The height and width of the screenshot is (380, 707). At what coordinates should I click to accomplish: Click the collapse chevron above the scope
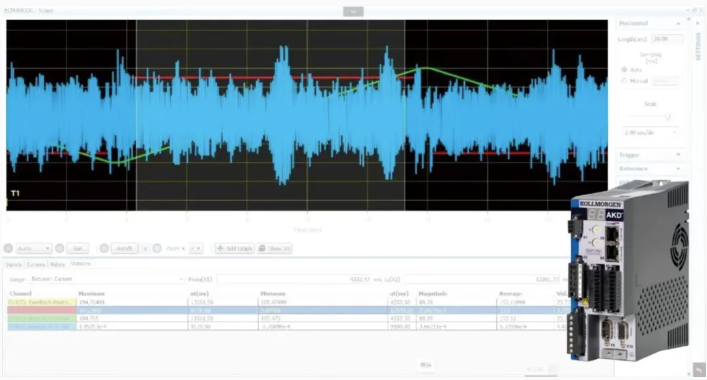coord(353,11)
